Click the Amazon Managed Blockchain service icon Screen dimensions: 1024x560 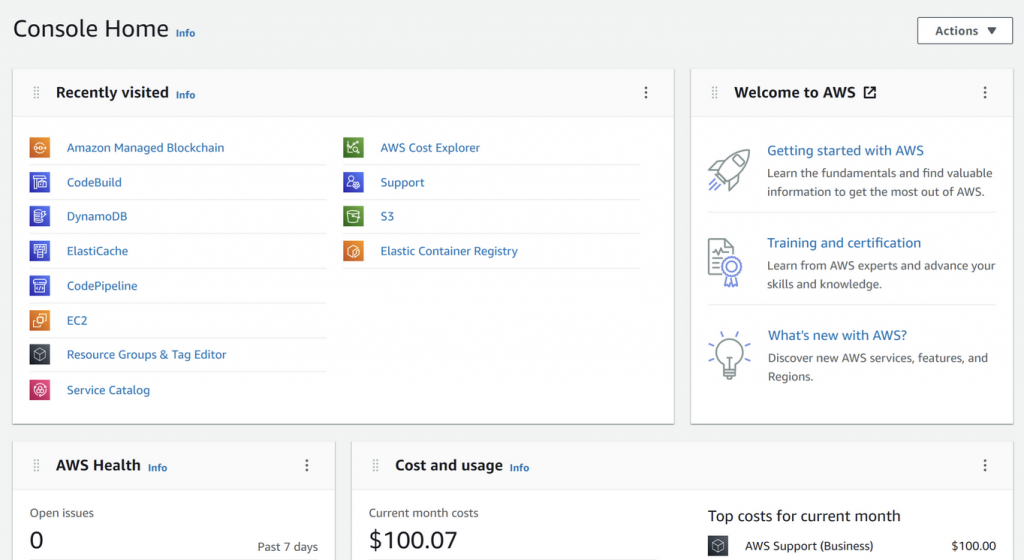tap(40, 148)
